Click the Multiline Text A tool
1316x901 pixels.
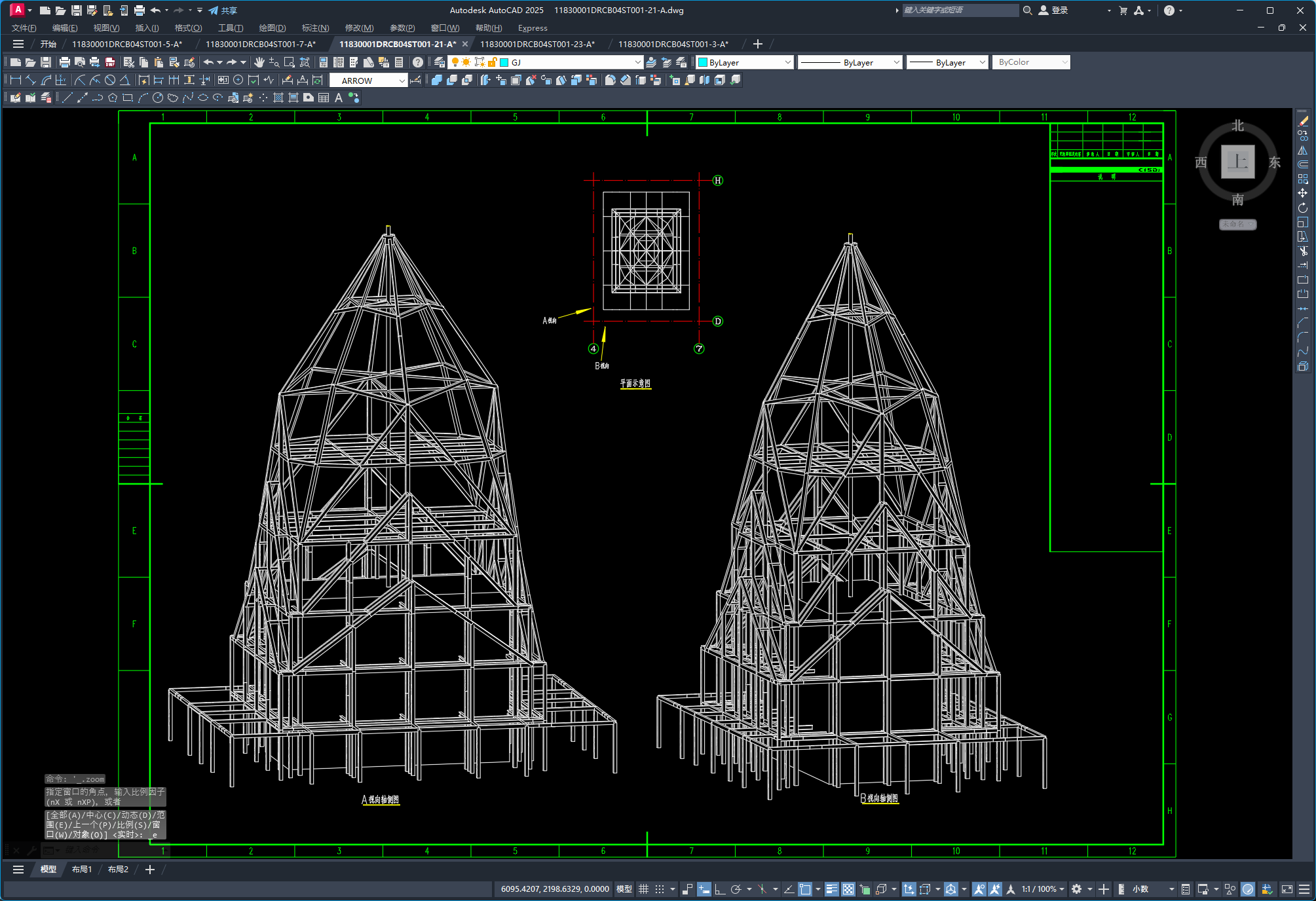(339, 98)
